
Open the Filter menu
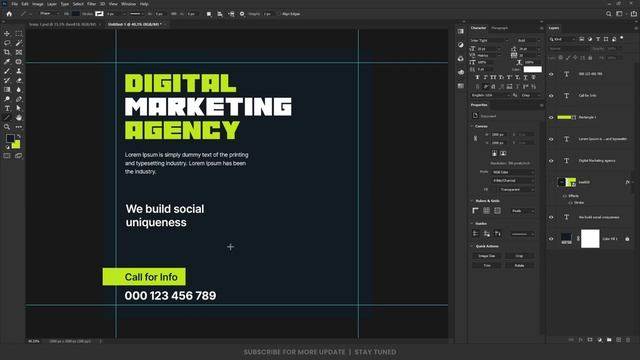tap(91, 4)
